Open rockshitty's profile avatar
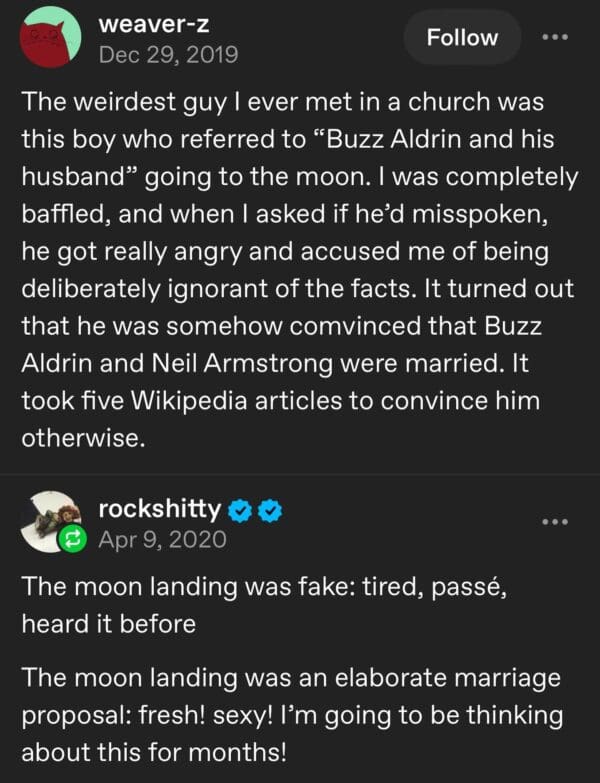The width and height of the screenshot is (600, 783). point(50,518)
